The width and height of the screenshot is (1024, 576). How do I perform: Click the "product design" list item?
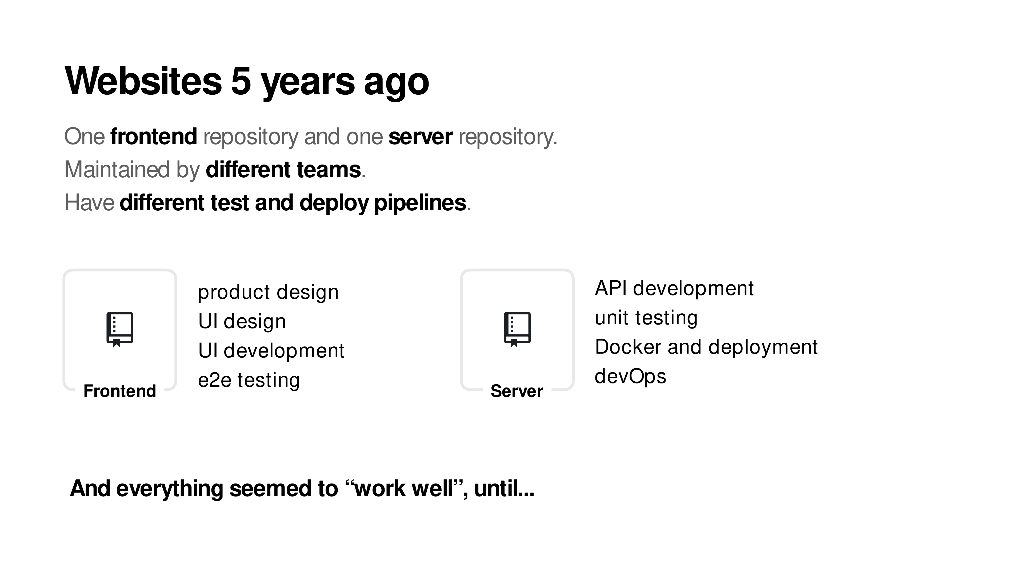coord(268,292)
